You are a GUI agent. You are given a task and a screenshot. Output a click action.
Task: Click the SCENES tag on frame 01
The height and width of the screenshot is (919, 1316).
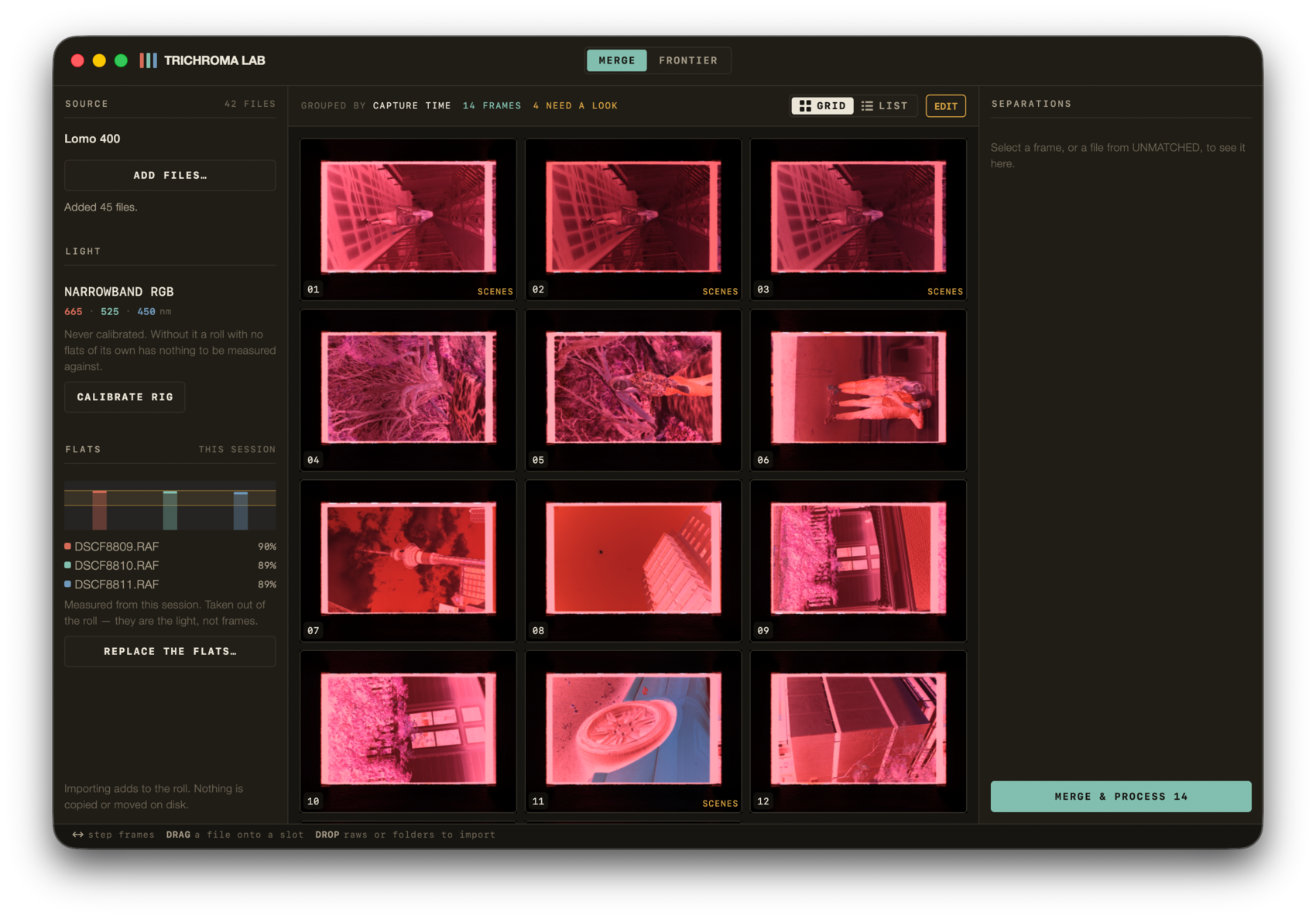click(495, 292)
